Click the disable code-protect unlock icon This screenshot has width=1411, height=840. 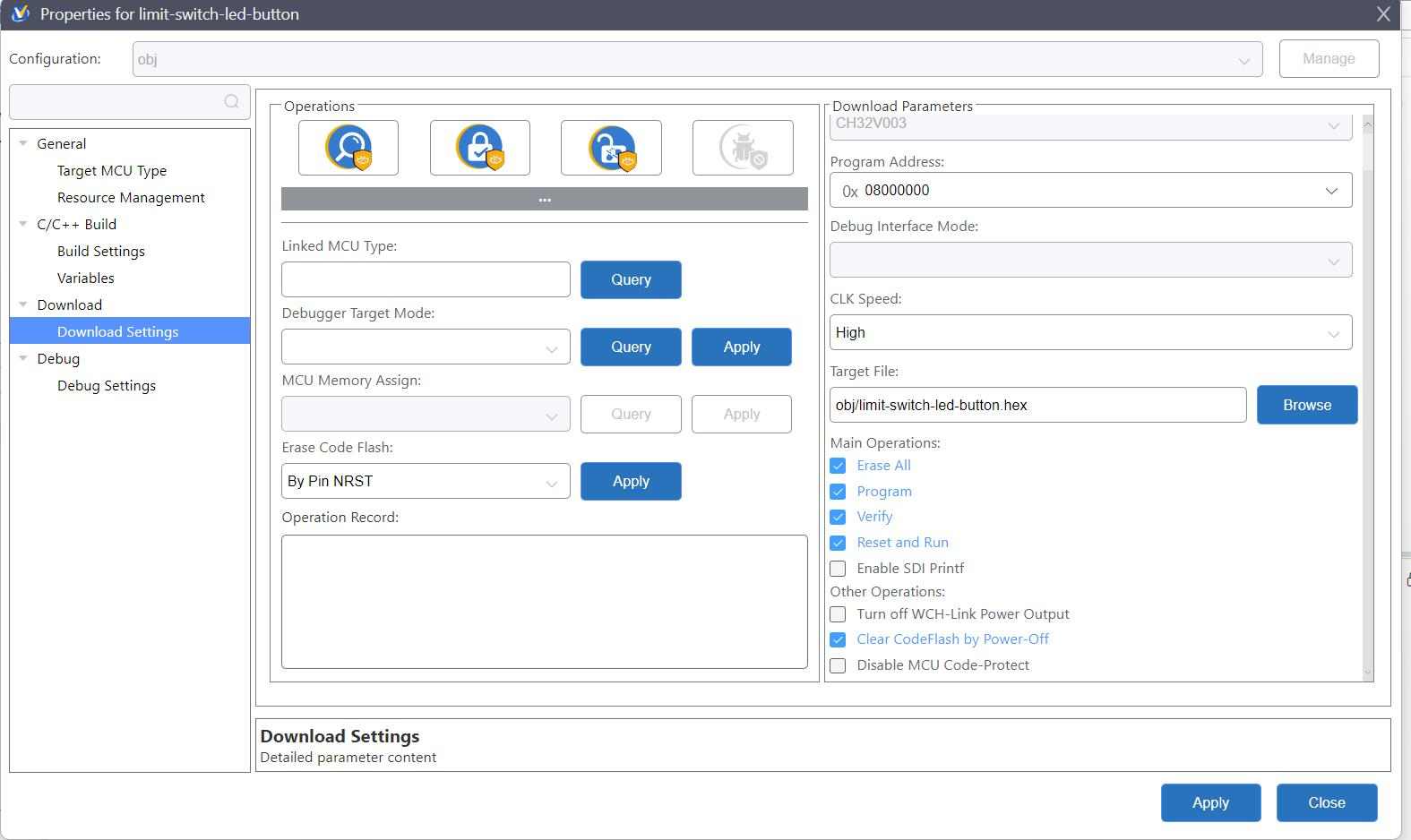(611, 148)
